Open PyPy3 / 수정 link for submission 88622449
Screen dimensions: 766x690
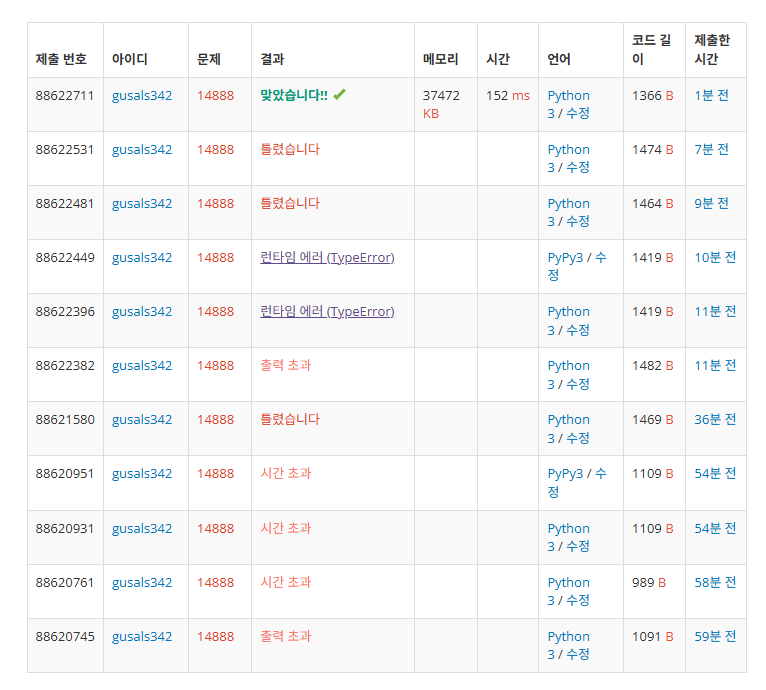pyautogui.click(x=577, y=266)
